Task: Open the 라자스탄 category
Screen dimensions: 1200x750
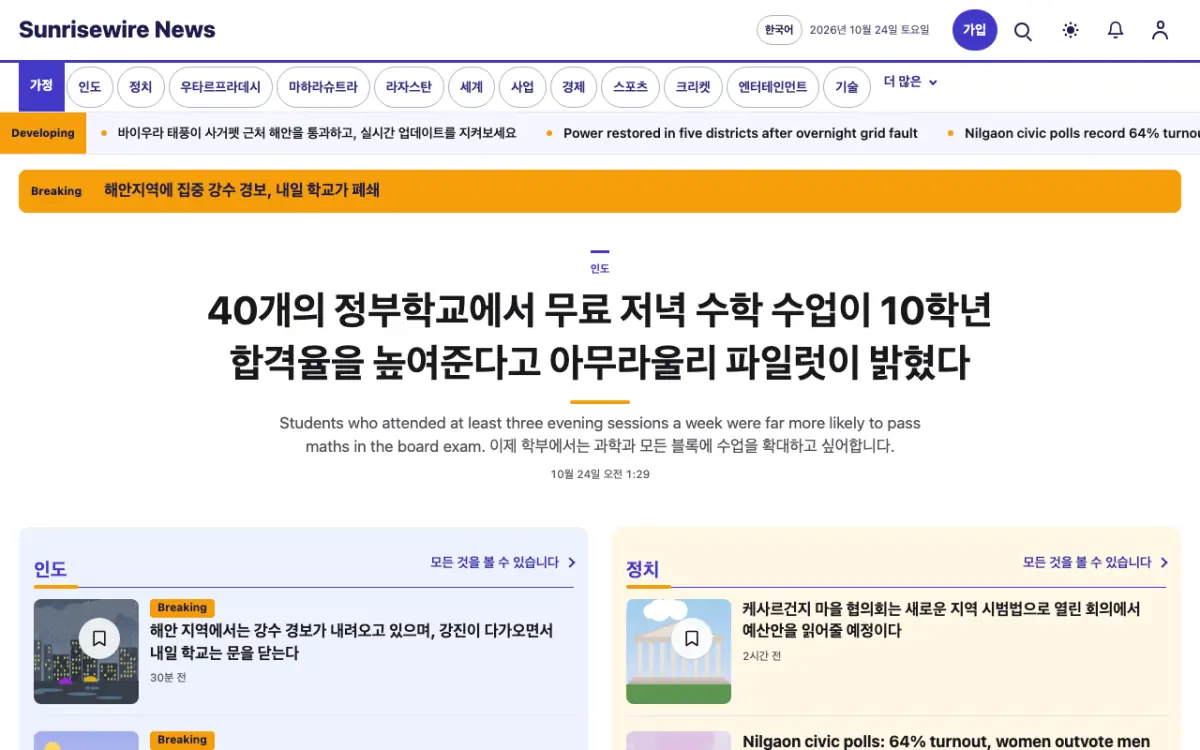Action: pos(409,87)
